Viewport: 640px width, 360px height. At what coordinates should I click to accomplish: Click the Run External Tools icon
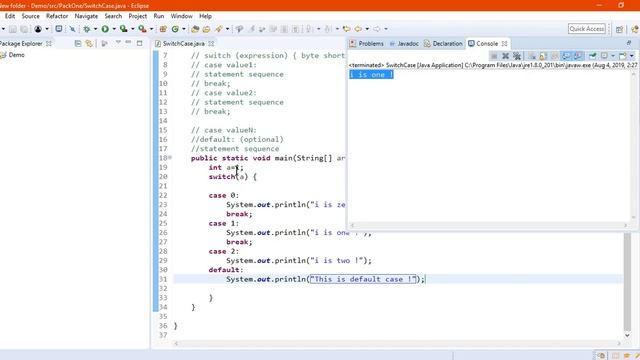[x=142, y=29]
